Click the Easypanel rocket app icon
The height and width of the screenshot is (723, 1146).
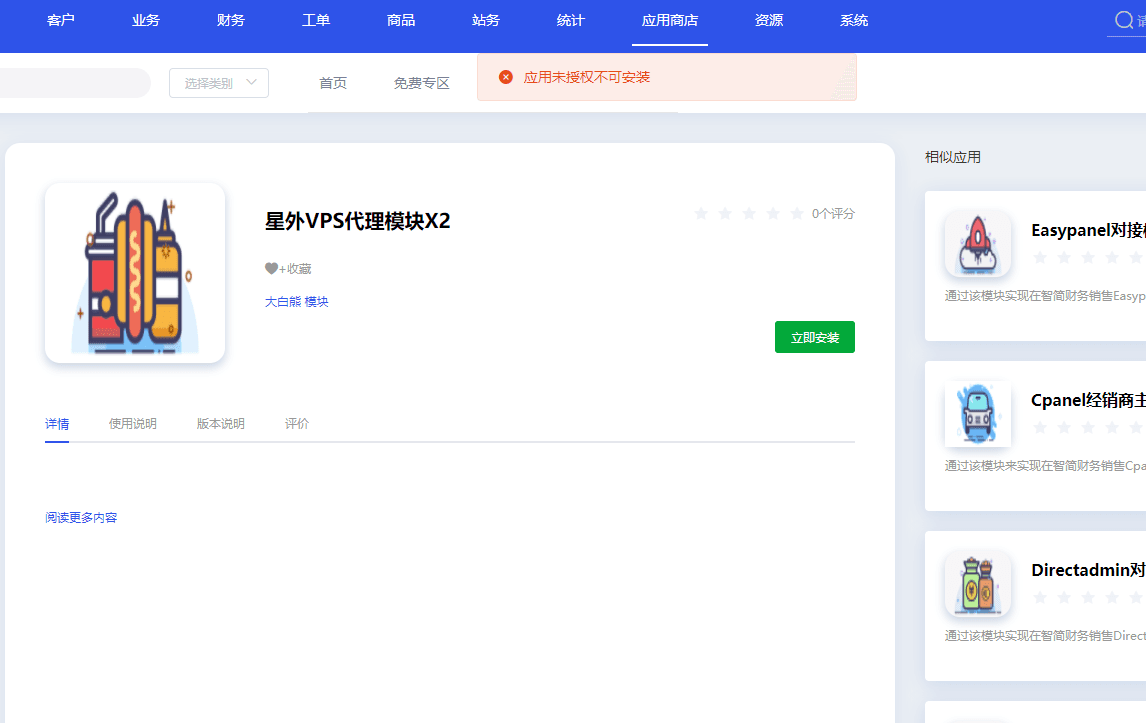tap(978, 244)
